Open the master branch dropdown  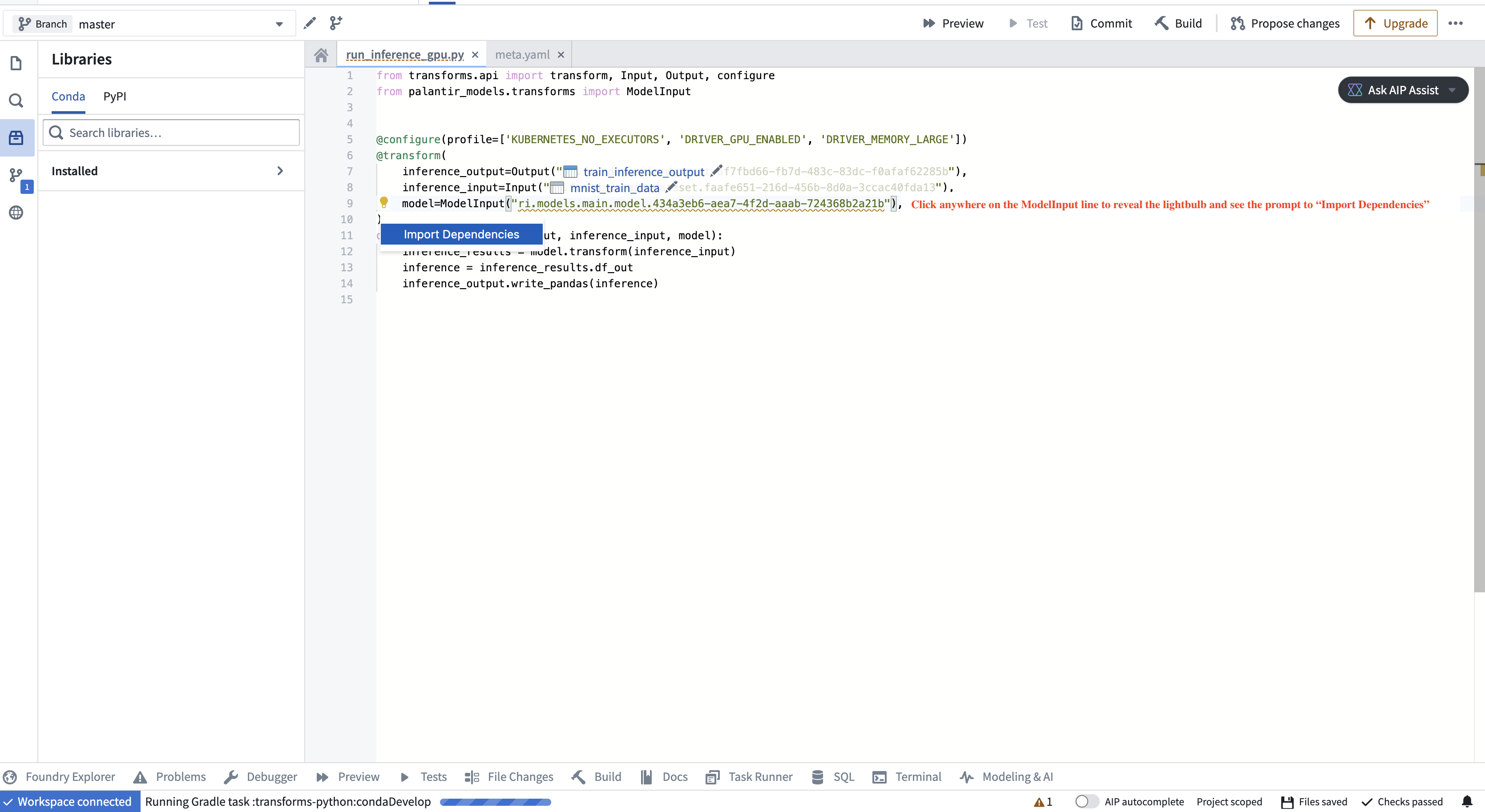278,24
